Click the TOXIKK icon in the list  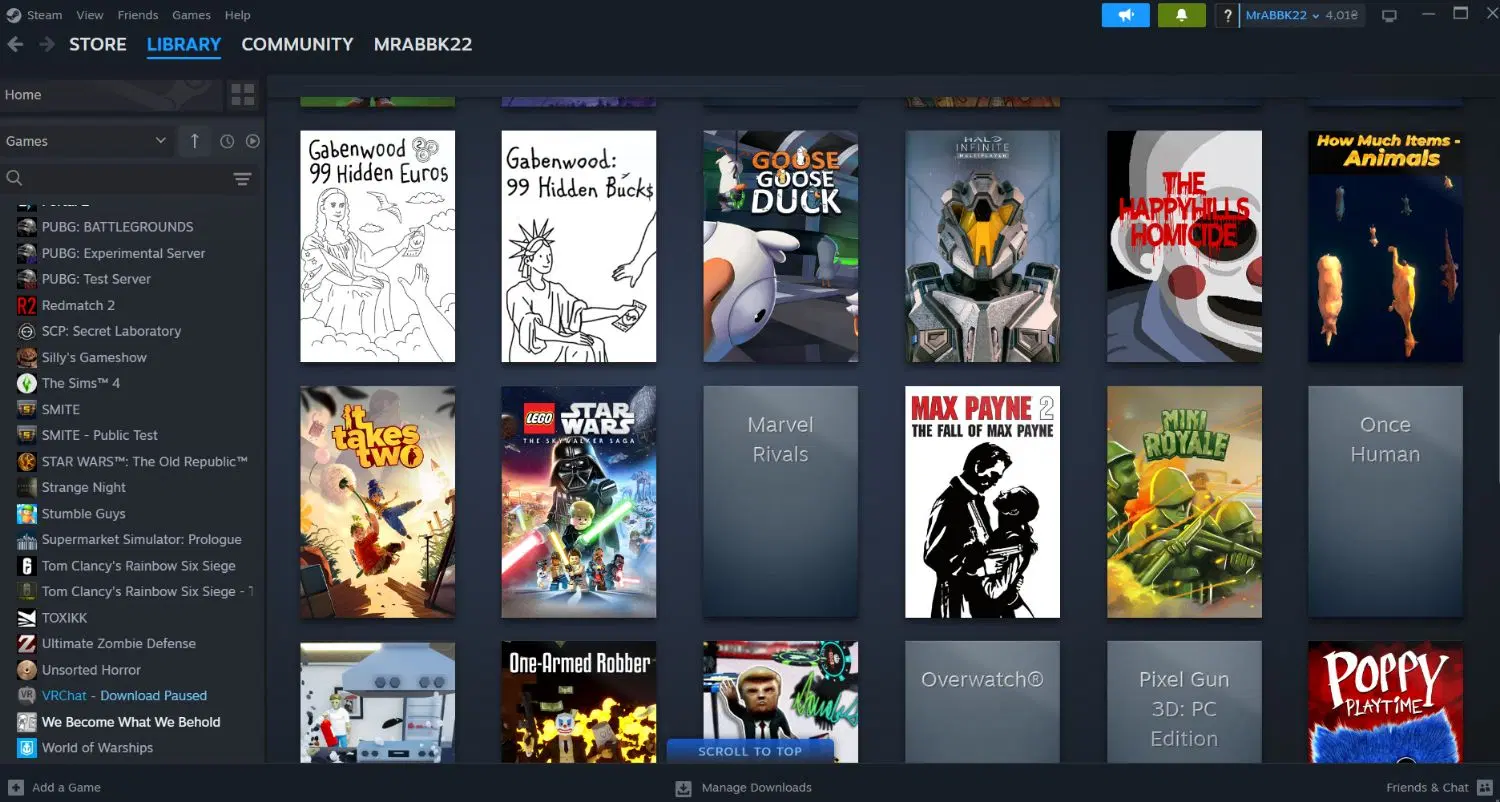pyautogui.click(x=27, y=617)
